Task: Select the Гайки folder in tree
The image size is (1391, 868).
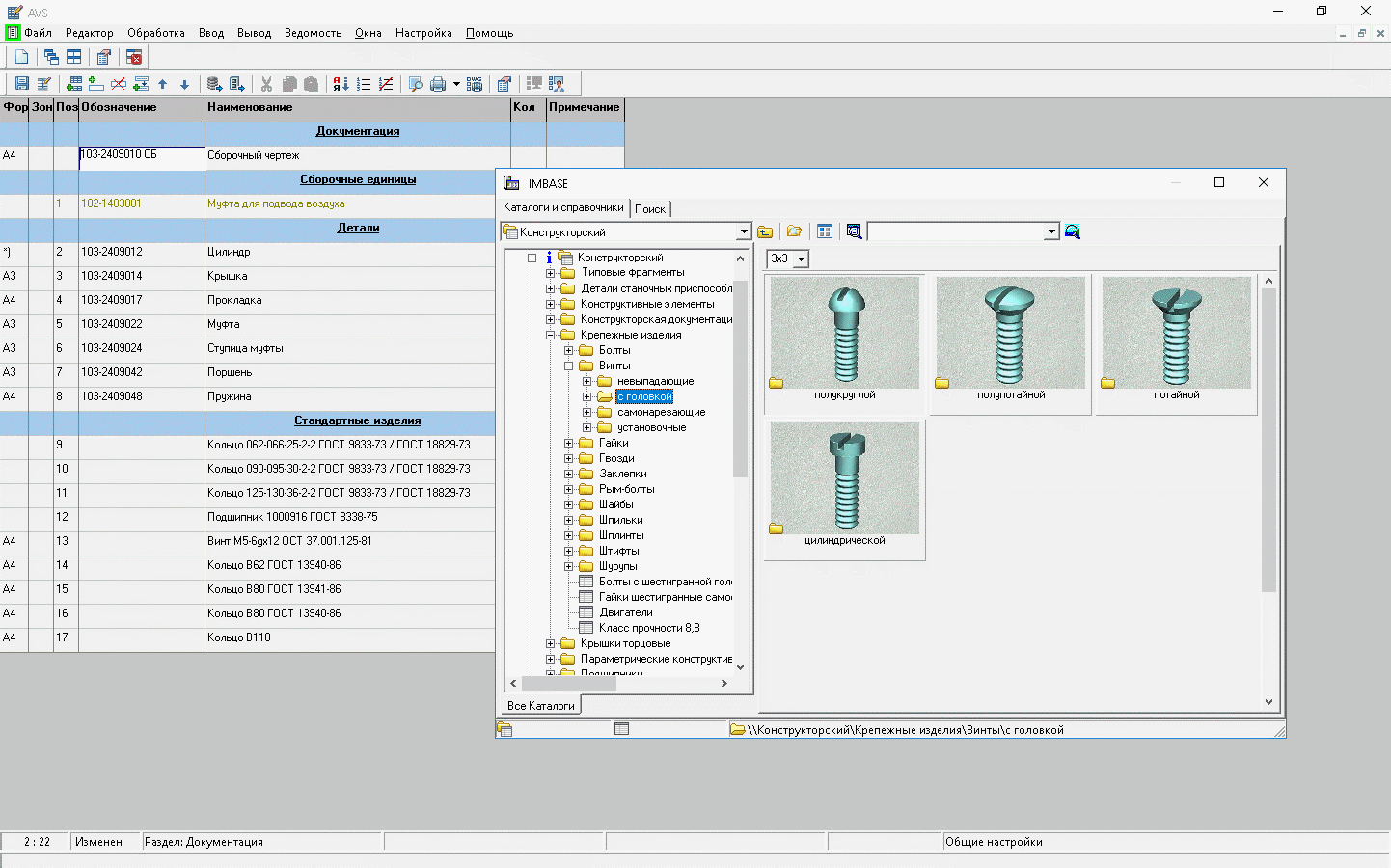Action: [x=614, y=443]
